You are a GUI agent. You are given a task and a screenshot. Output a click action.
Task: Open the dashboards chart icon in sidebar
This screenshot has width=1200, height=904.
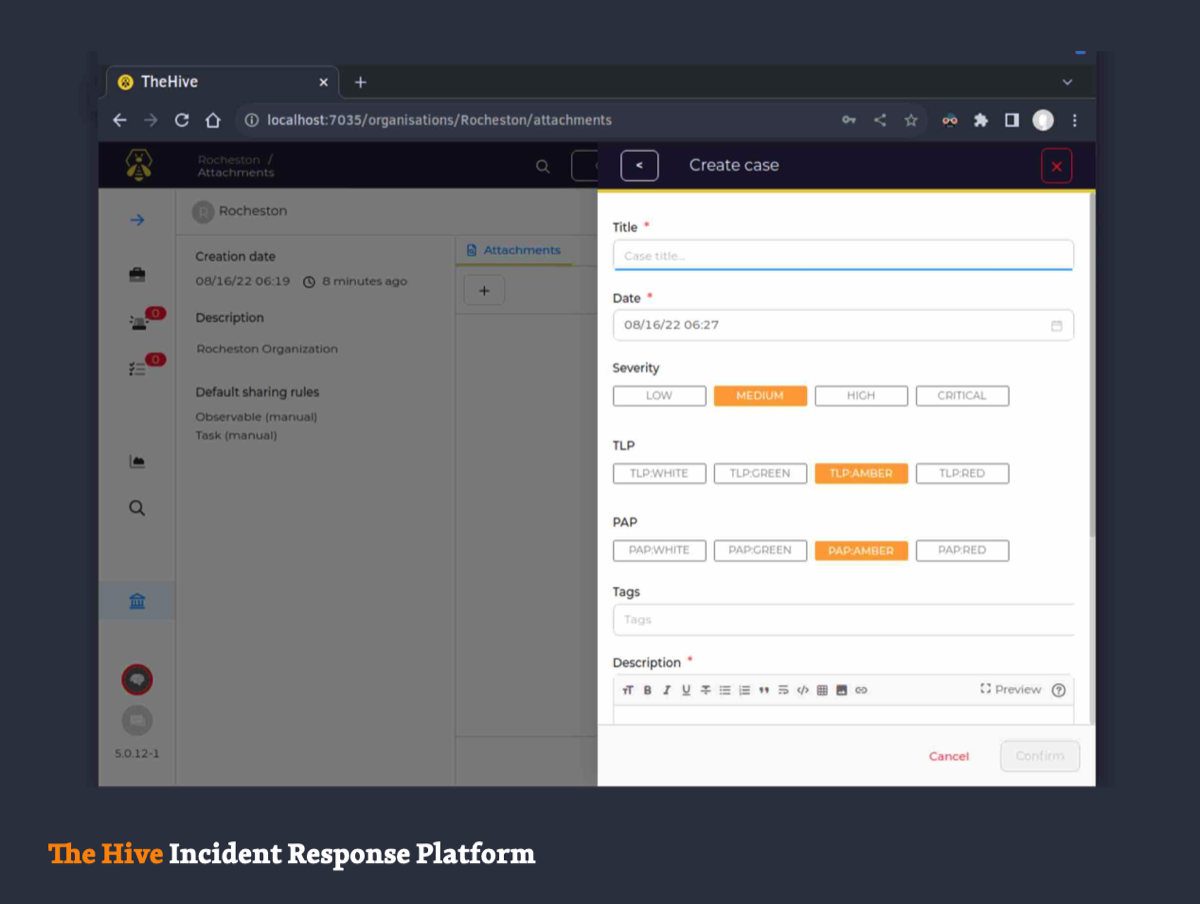coord(137,461)
